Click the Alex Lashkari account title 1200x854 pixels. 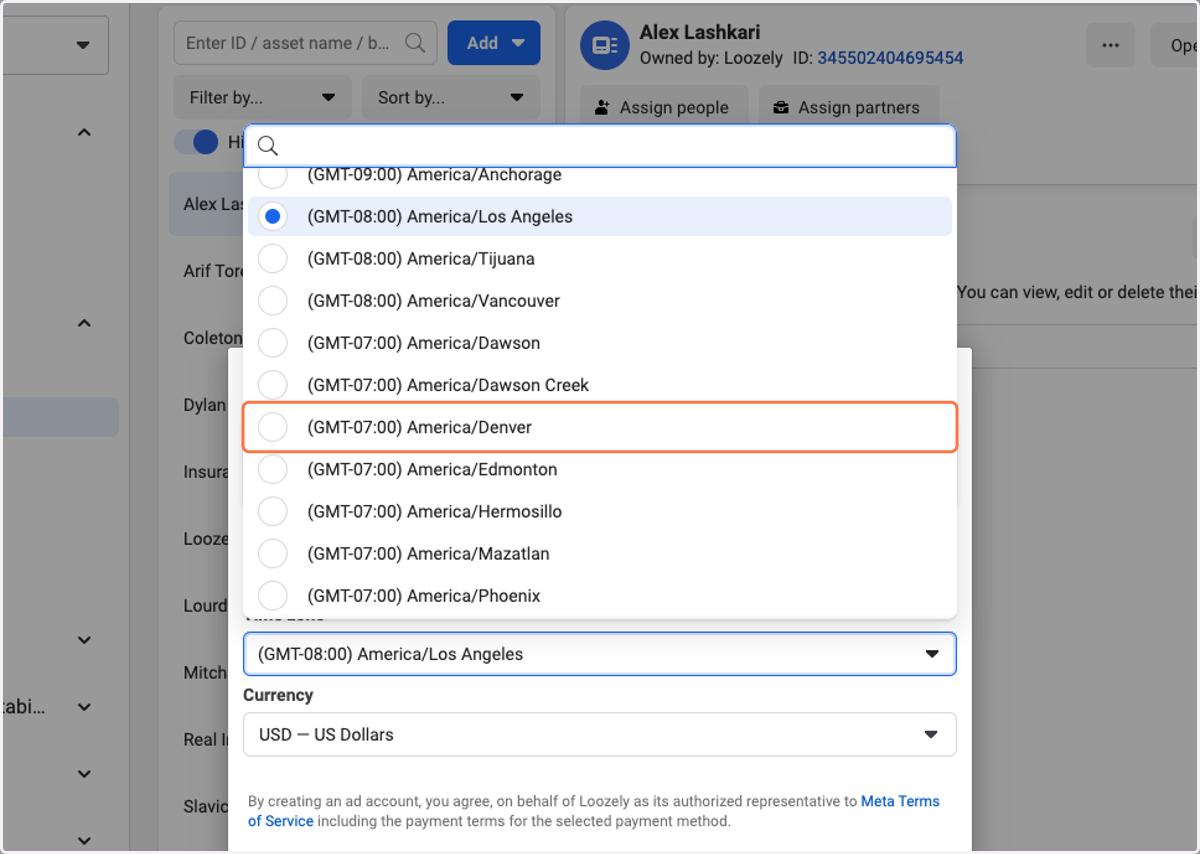[x=700, y=33]
